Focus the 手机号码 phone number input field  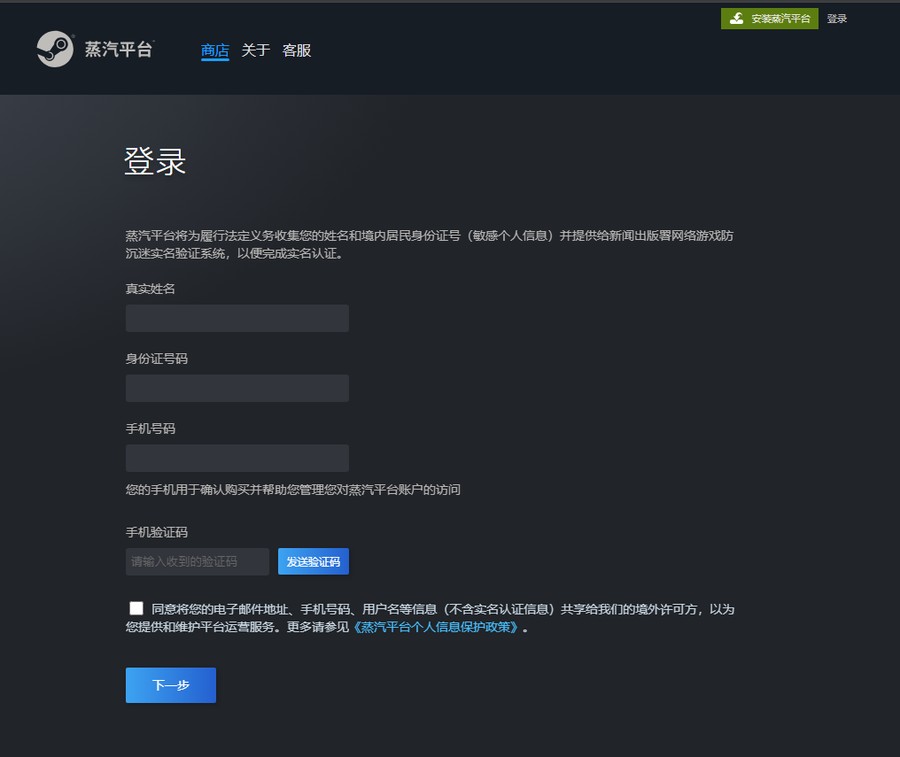(237, 458)
